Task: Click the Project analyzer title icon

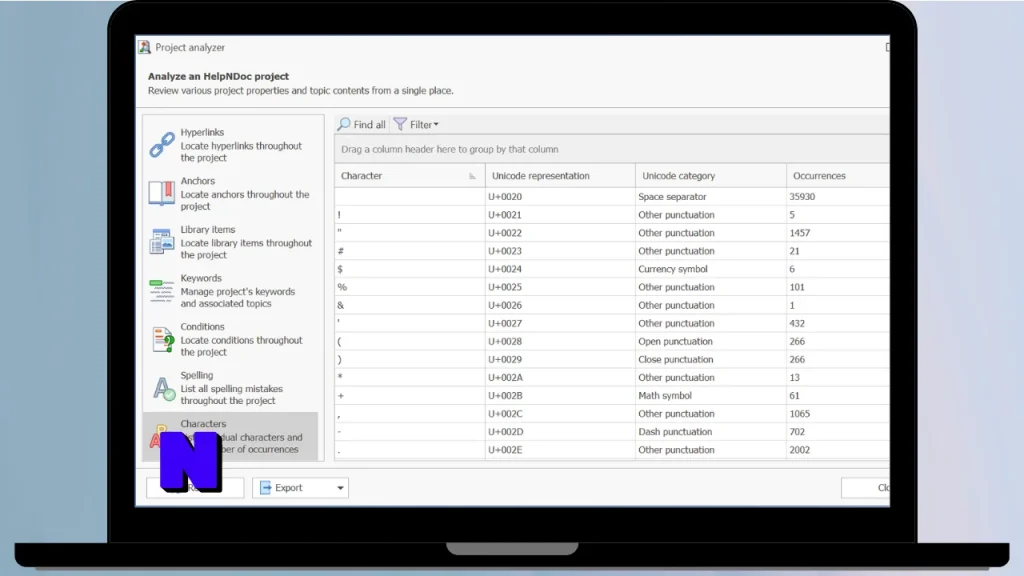Action: 144,47
